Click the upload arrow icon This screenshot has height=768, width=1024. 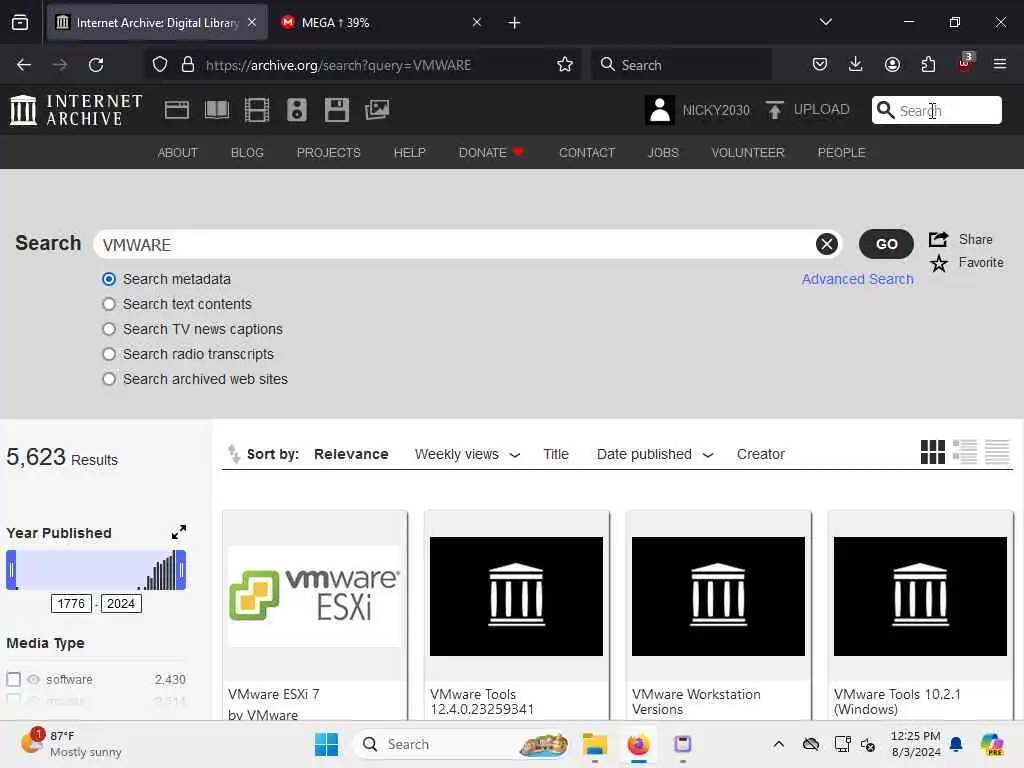point(775,110)
